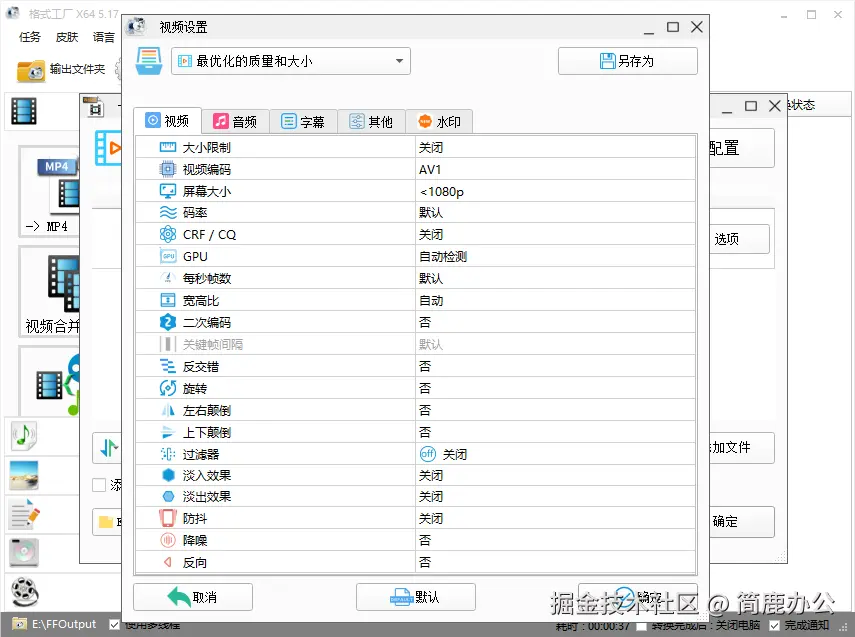The width and height of the screenshot is (855, 637).
Task: Click the default (默认) button
Action: point(415,597)
